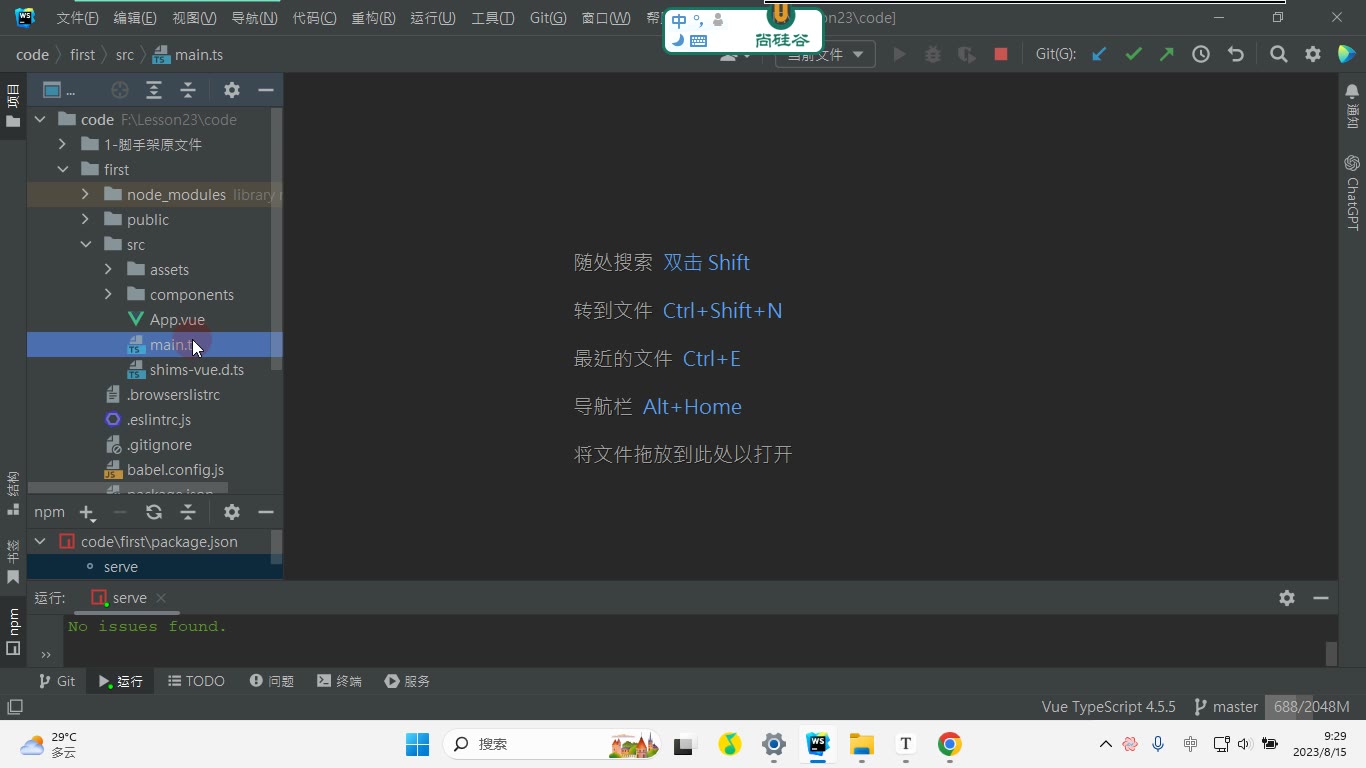Image resolution: width=1366 pixels, height=768 pixels.
Task: Reload npm scripts refresh icon
Action: pyautogui.click(x=154, y=512)
